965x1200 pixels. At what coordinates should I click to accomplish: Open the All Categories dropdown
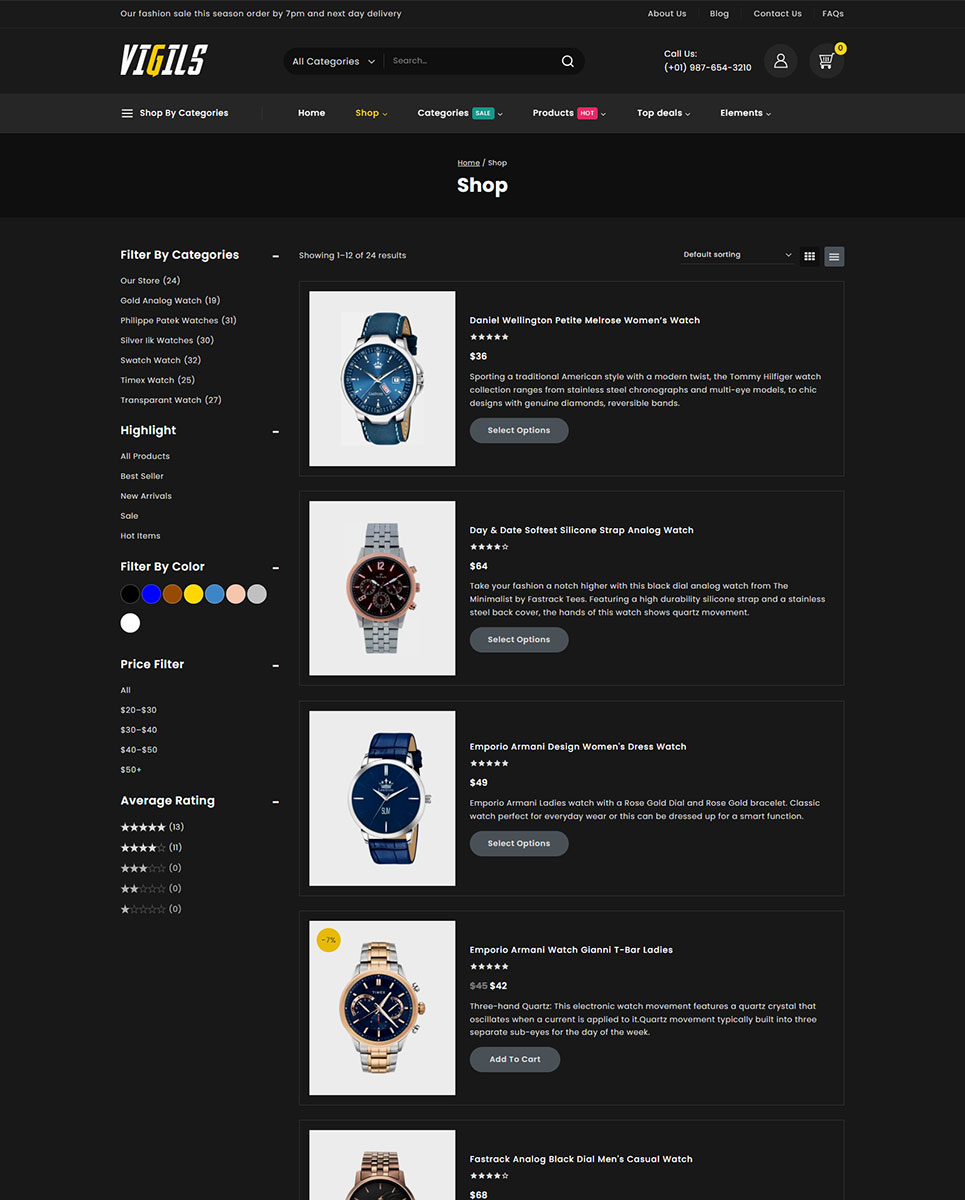pos(333,61)
